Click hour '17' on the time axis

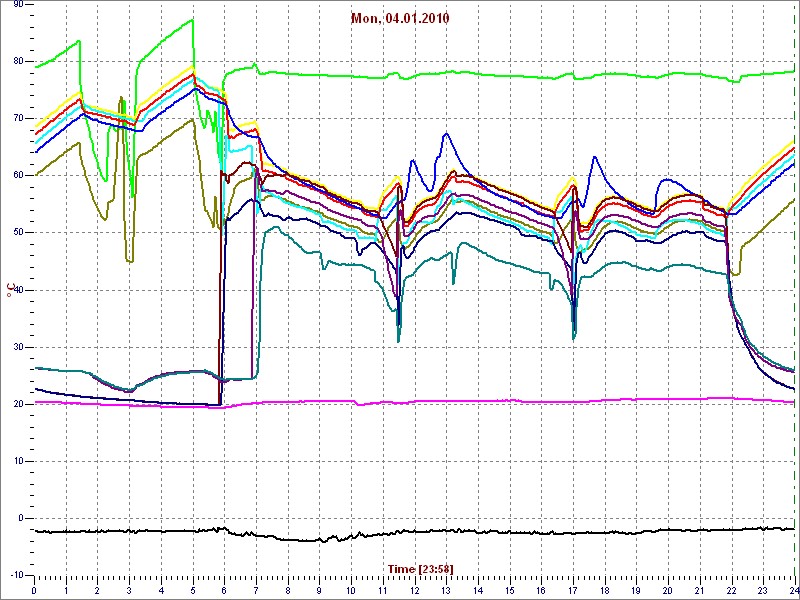click(x=573, y=589)
